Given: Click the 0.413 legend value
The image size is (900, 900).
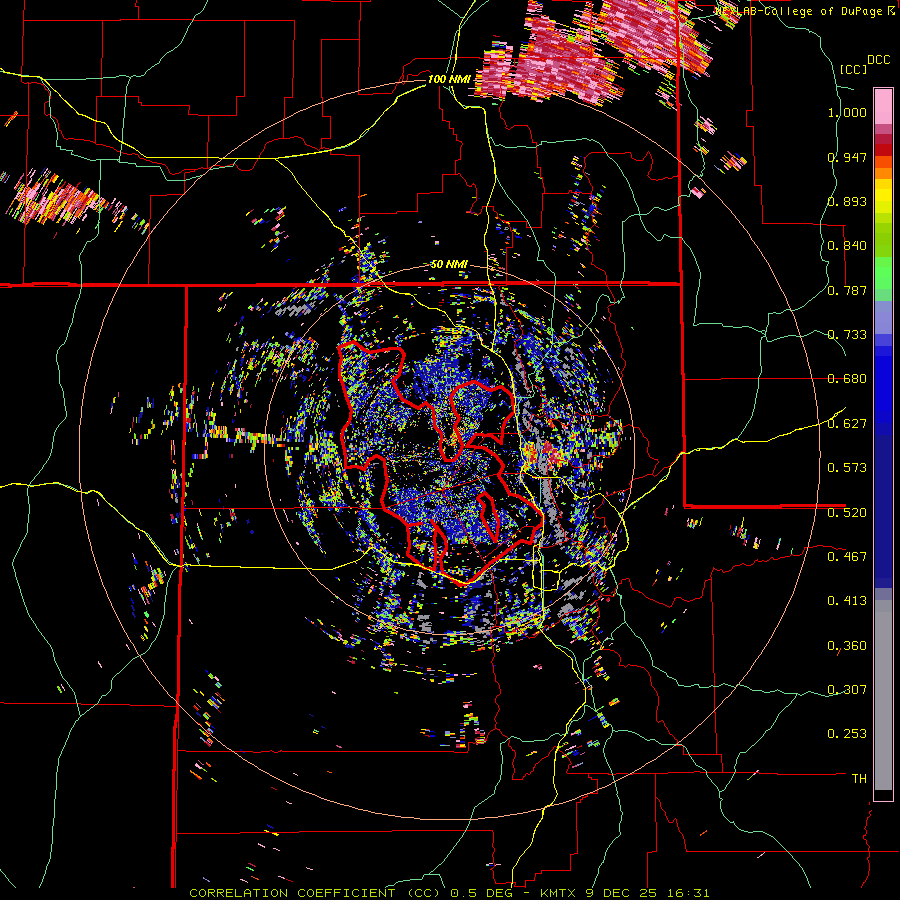Looking at the screenshot, I should pyautogui.click(x=847, y=601).
